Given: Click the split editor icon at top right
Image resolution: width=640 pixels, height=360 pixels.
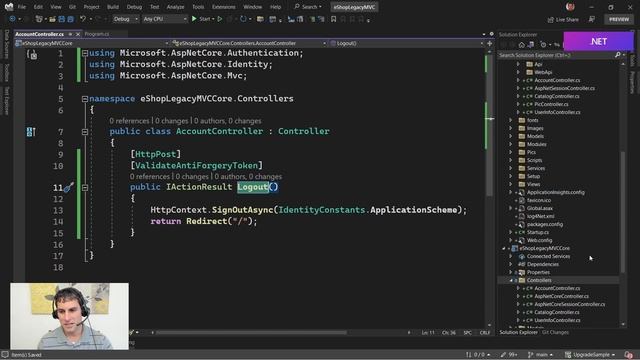Looking at the screenshot, I should 489,43.
